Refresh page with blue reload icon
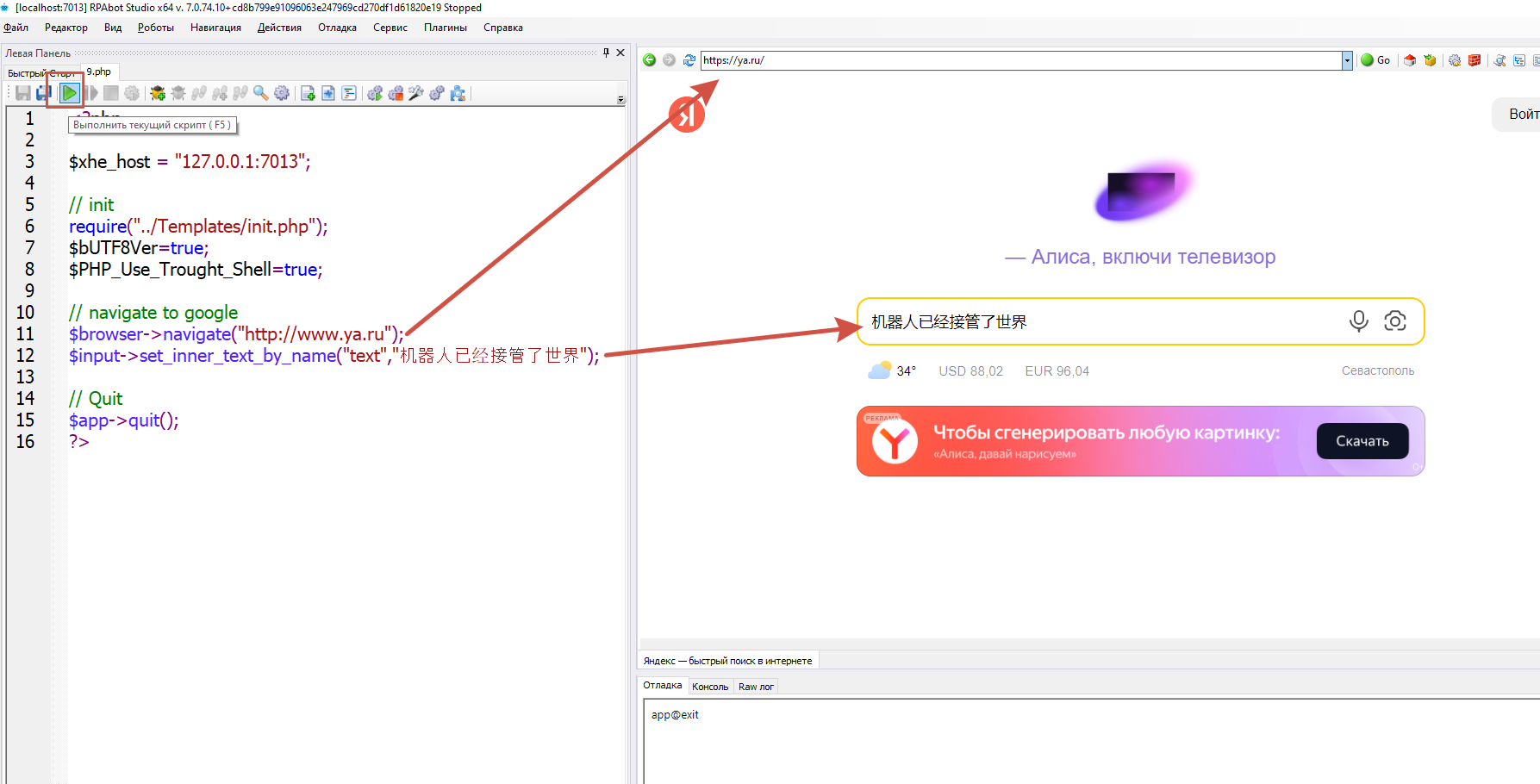This screenshot has height=784, width=1540. (x=689, y=60)
